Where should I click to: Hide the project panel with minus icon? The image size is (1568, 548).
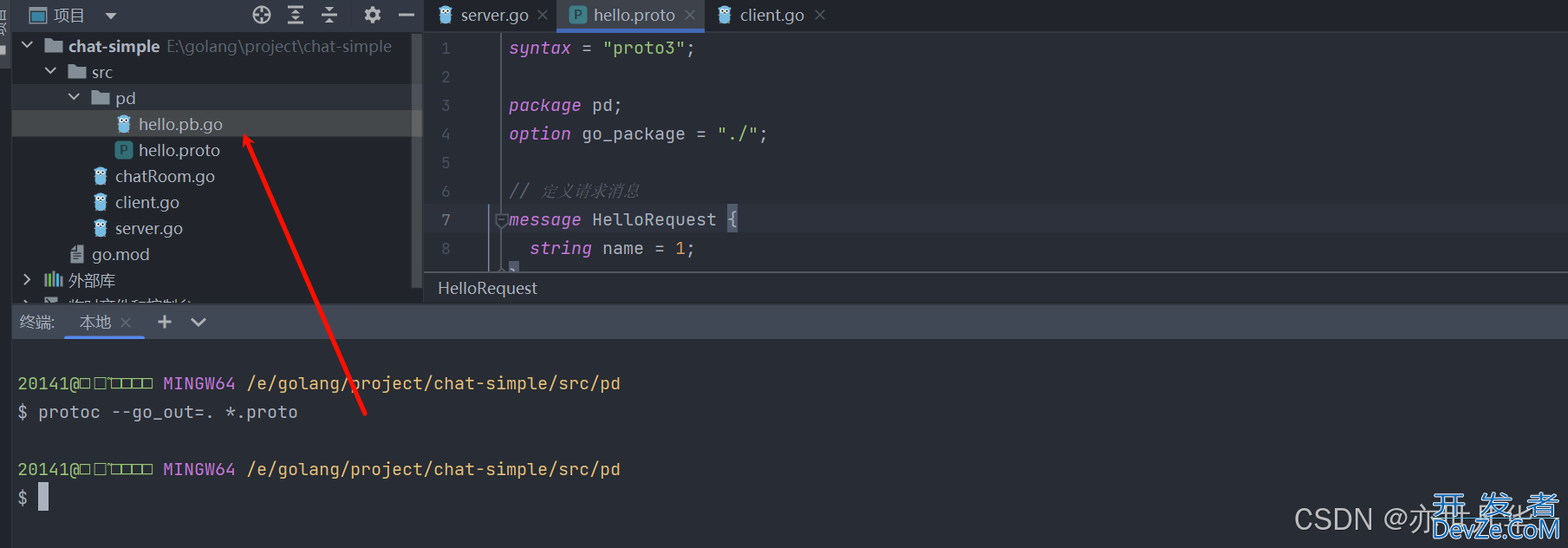pyautogui.click(x=407, y=15)
